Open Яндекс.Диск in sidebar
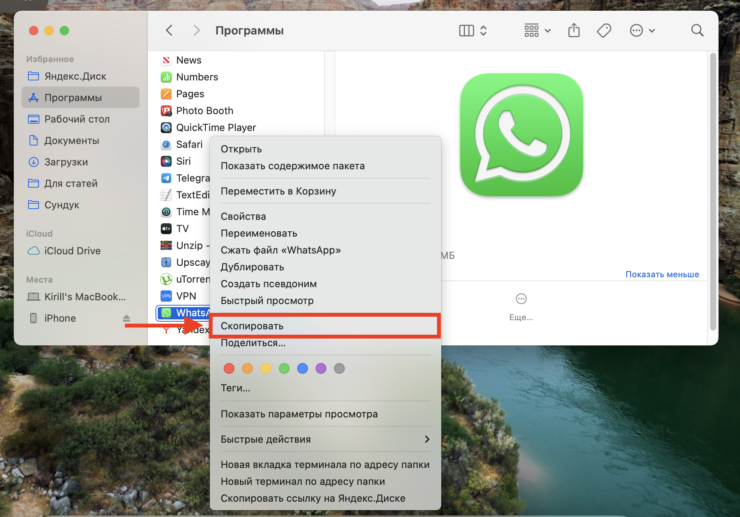 click(x=80, y=76)
